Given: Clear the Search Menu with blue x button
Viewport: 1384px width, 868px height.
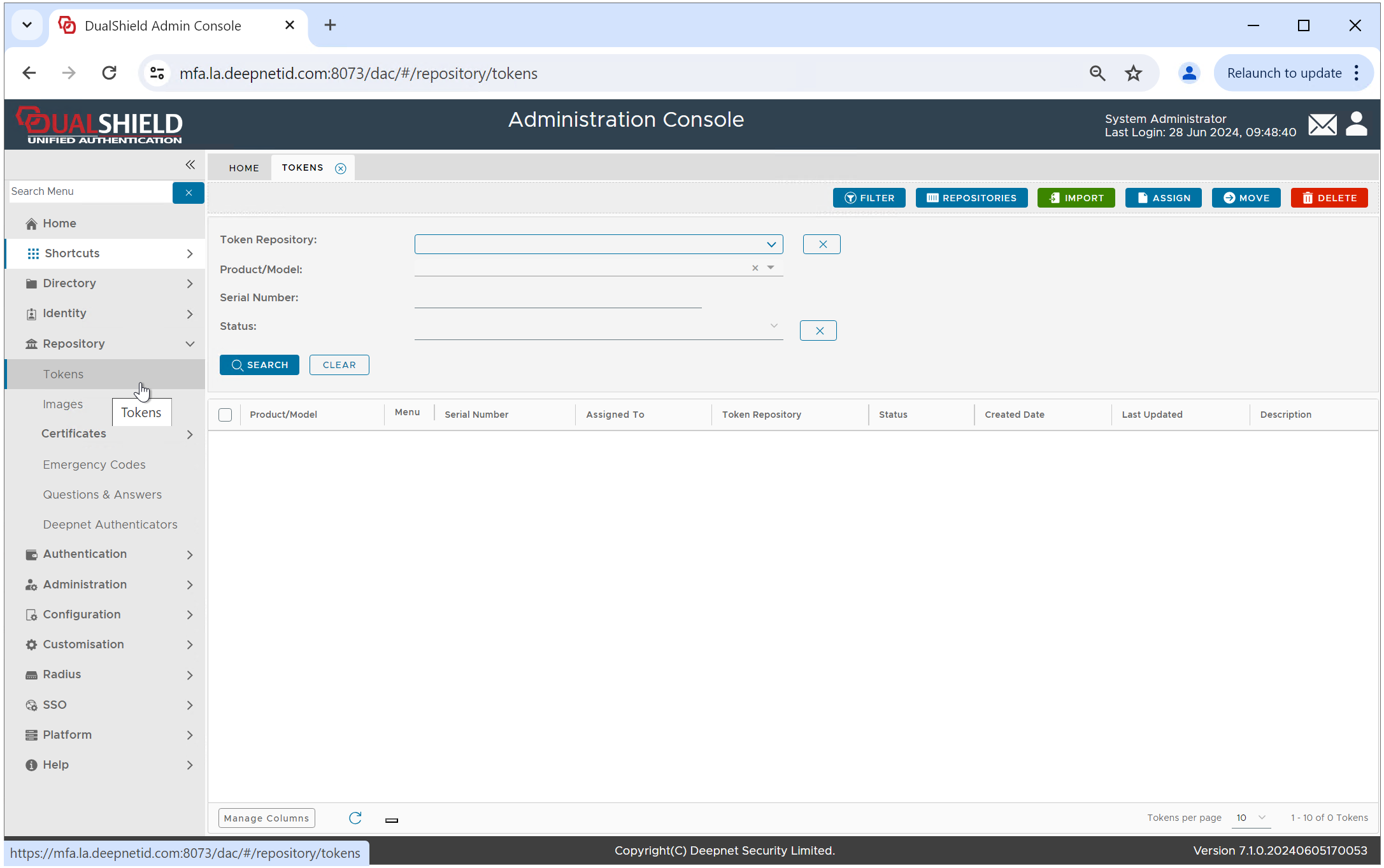Looking at the screenshot, I should point(189,192).
